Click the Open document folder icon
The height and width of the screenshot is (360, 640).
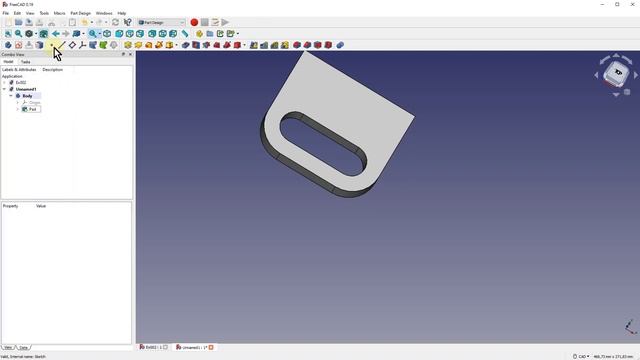tap(19, 22)
